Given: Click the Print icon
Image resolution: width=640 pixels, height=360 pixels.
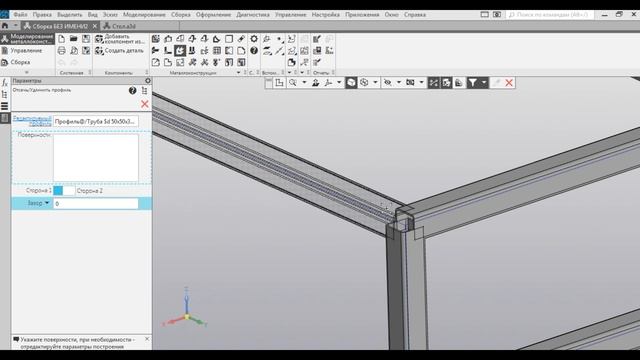Looking at the screenshot, I should click(x=61, y=51).
